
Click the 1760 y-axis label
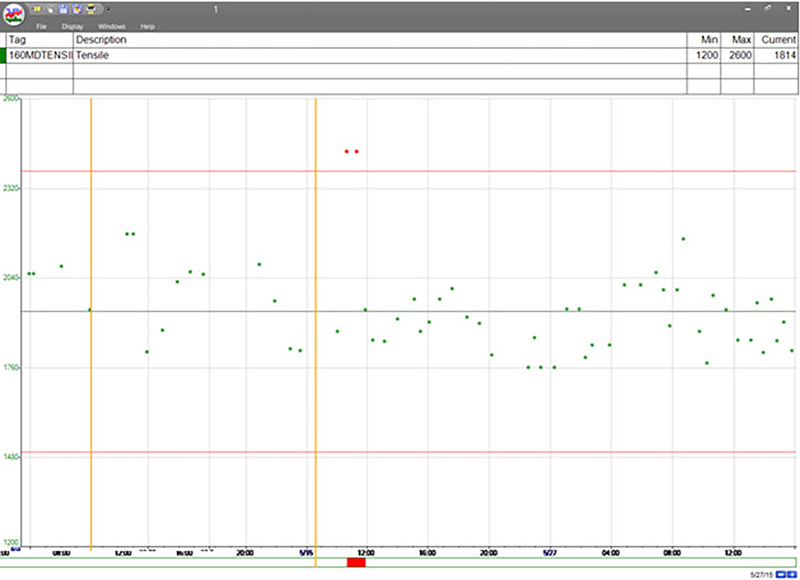coord(10,367)
